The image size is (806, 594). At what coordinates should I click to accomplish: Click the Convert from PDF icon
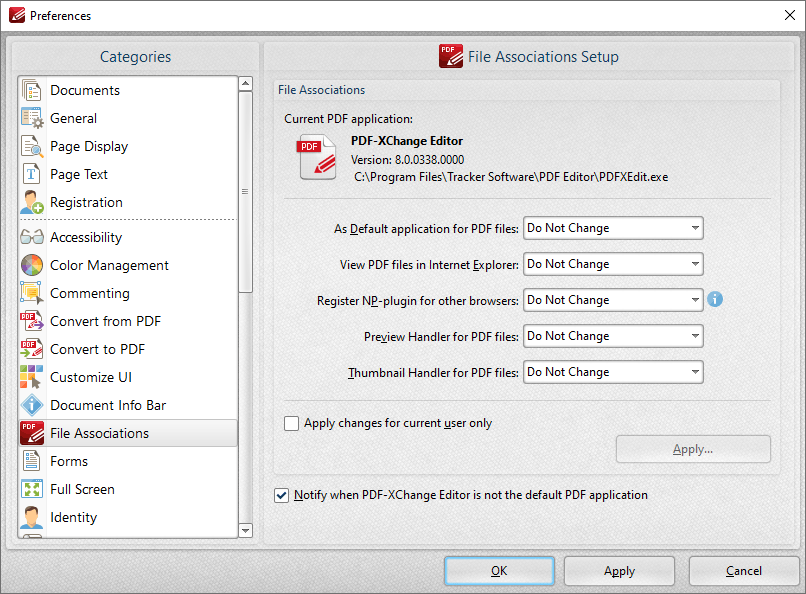32,321
